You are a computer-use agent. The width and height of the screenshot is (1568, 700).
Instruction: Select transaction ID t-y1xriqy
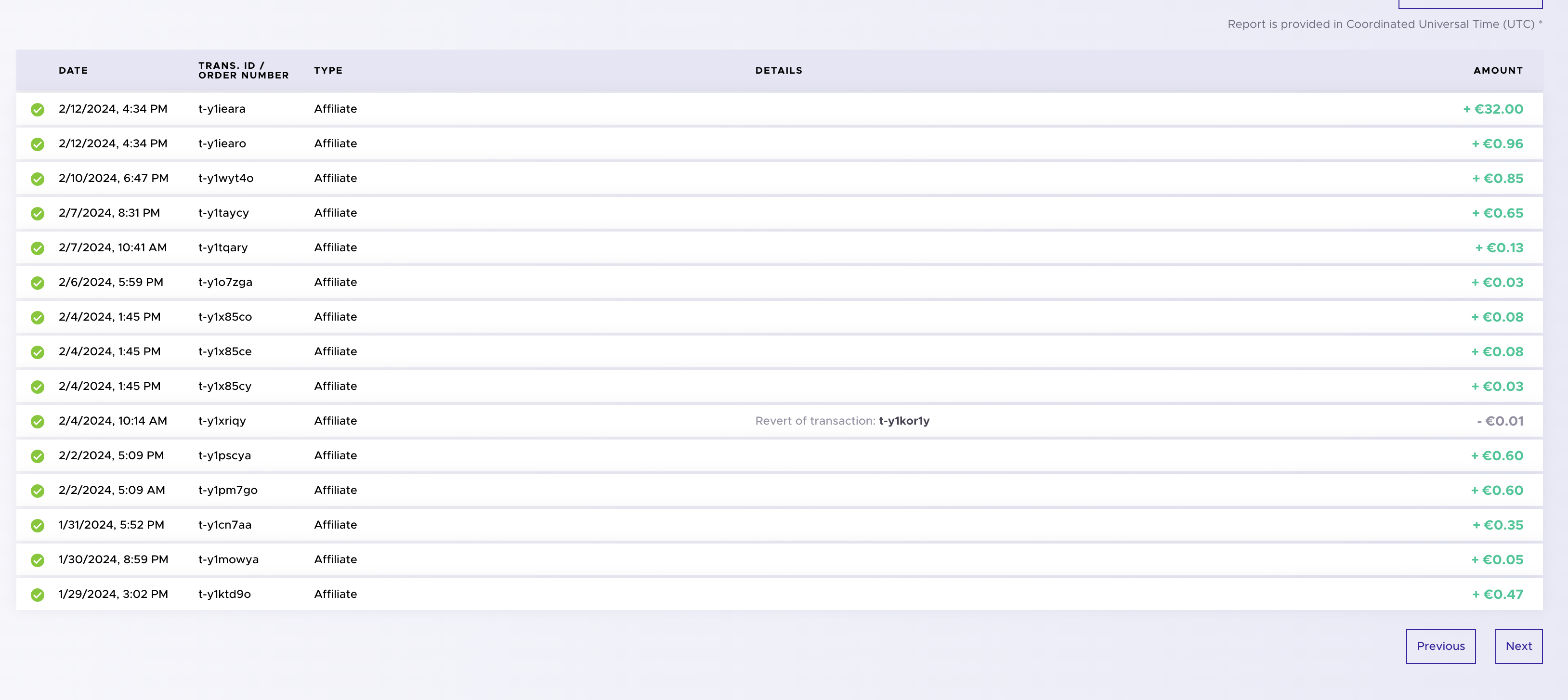point(222,421)
